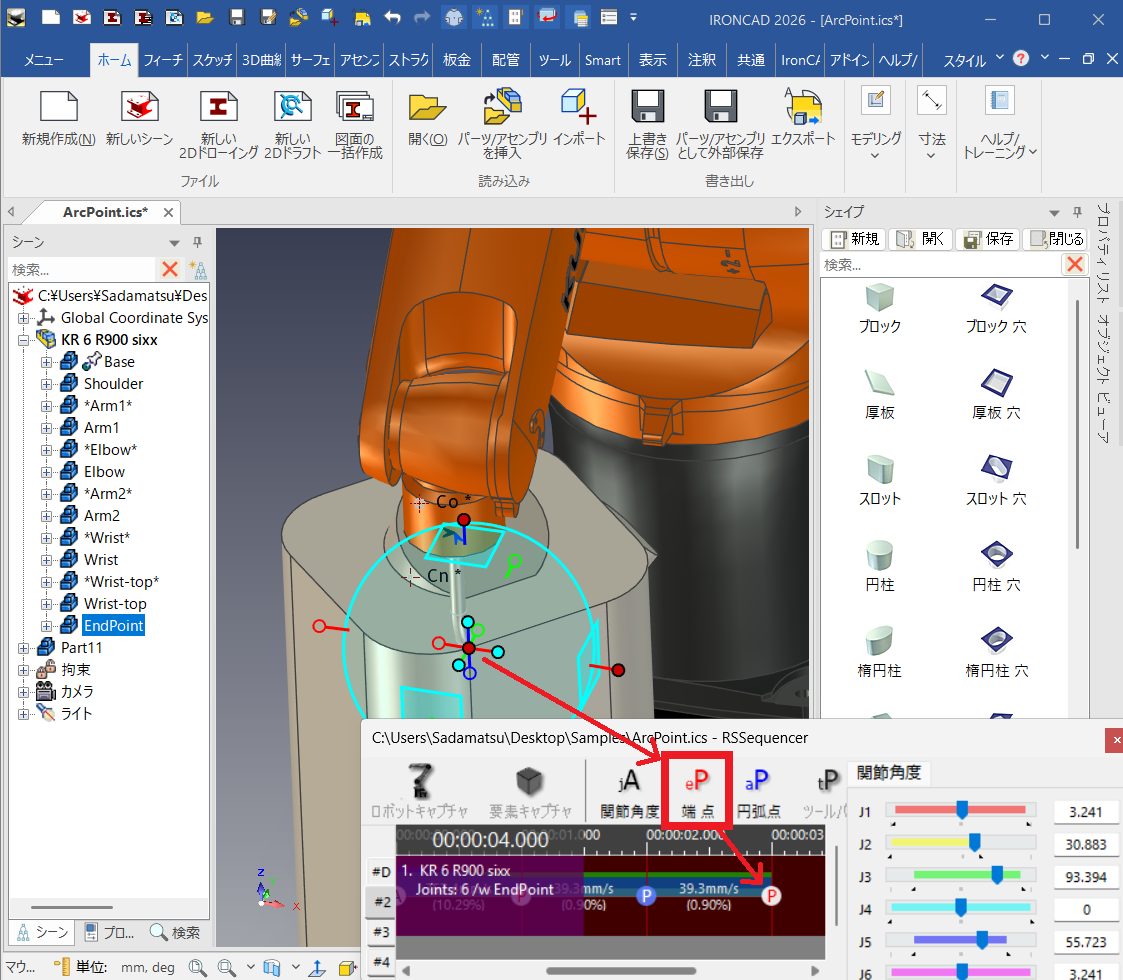Switch to the 板金 ribbon tab

click(x=457, y=60)
